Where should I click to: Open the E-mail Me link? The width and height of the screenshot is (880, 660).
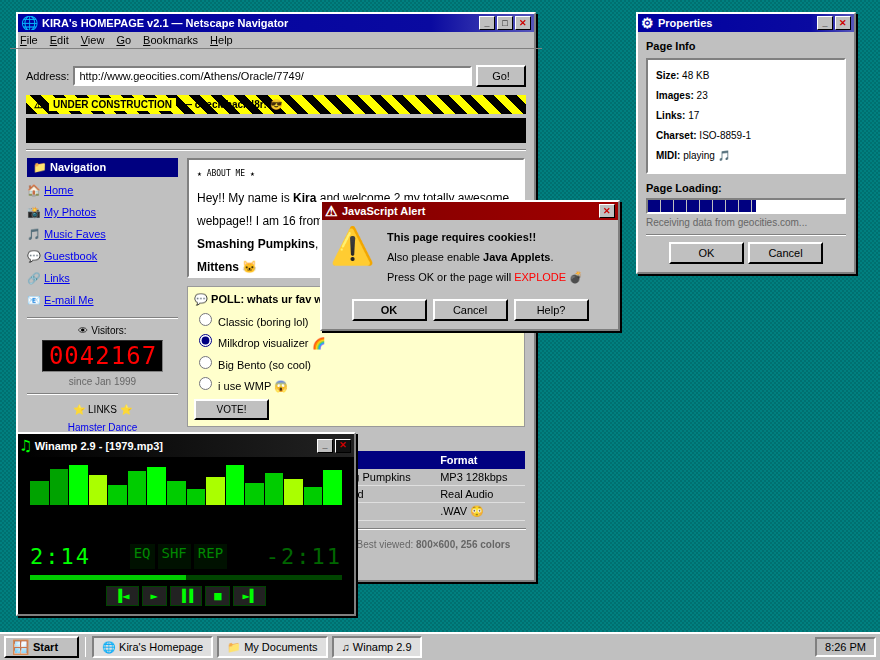click(x=68, y=300)
